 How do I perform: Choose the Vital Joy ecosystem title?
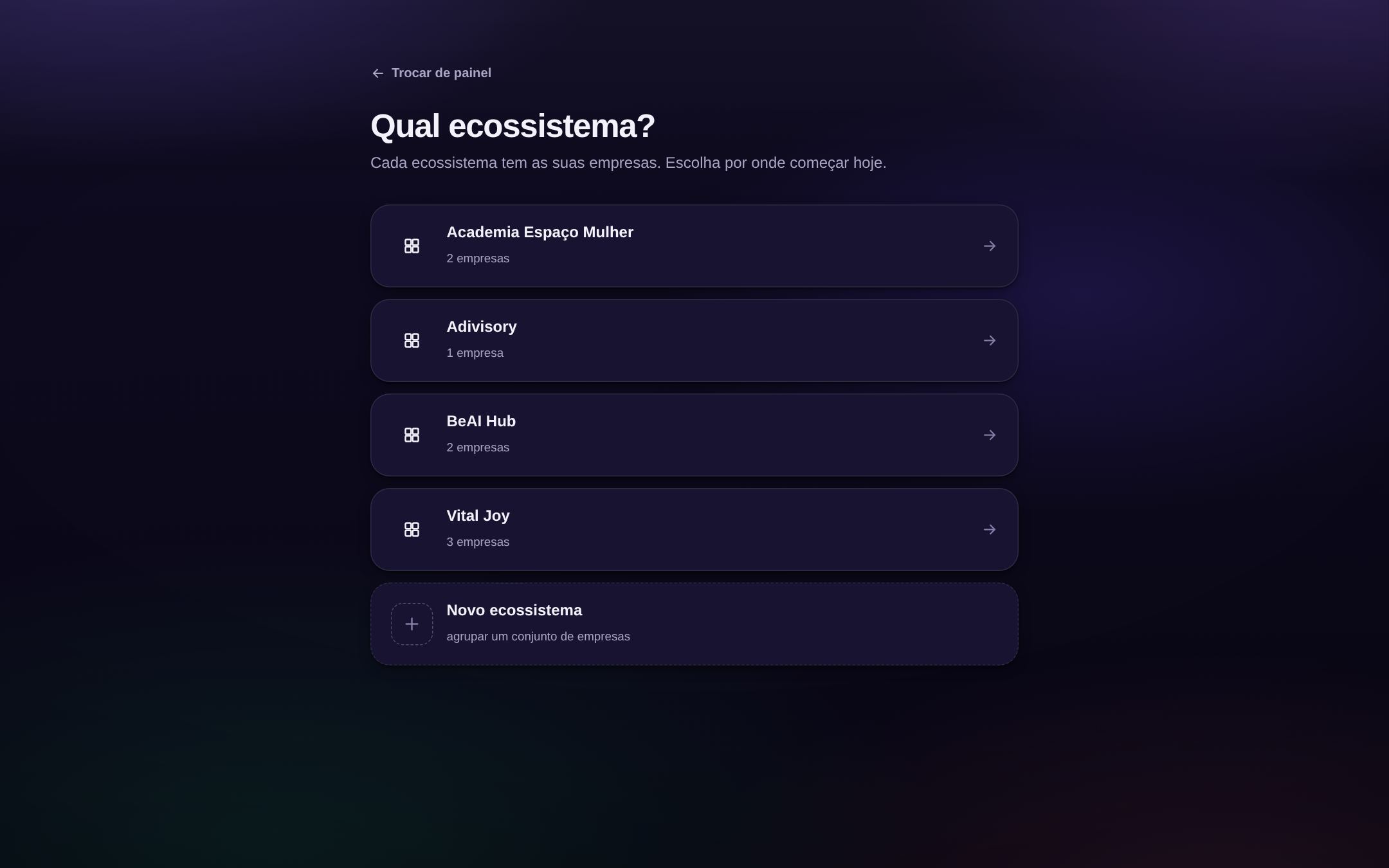478,516
